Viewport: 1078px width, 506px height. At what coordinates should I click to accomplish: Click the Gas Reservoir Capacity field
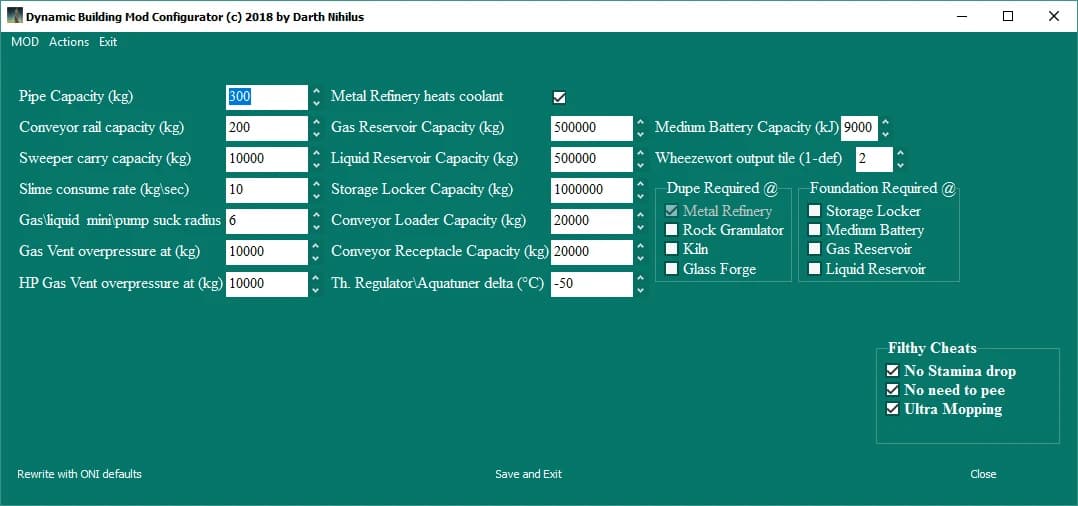(x=591, y=128)
